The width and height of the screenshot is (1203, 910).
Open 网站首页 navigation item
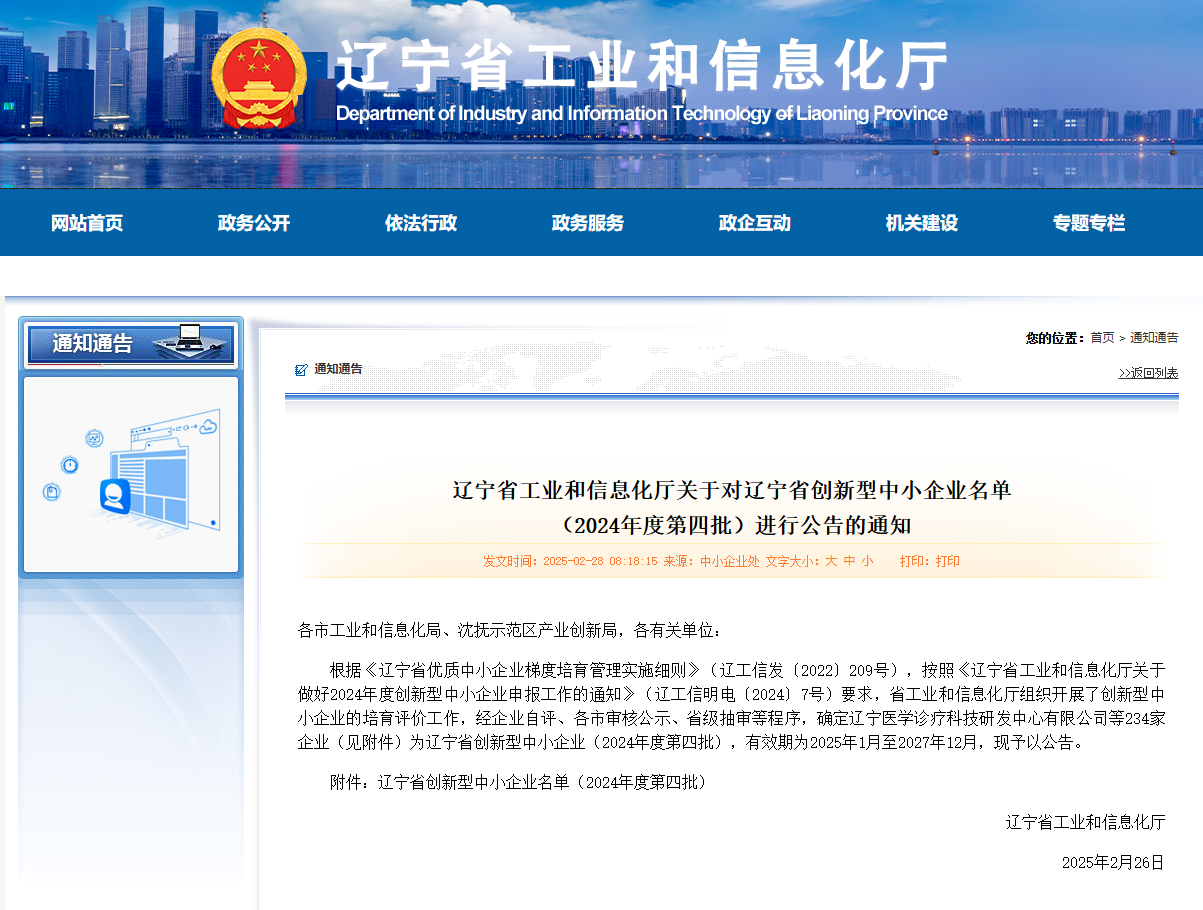point(87,223)
